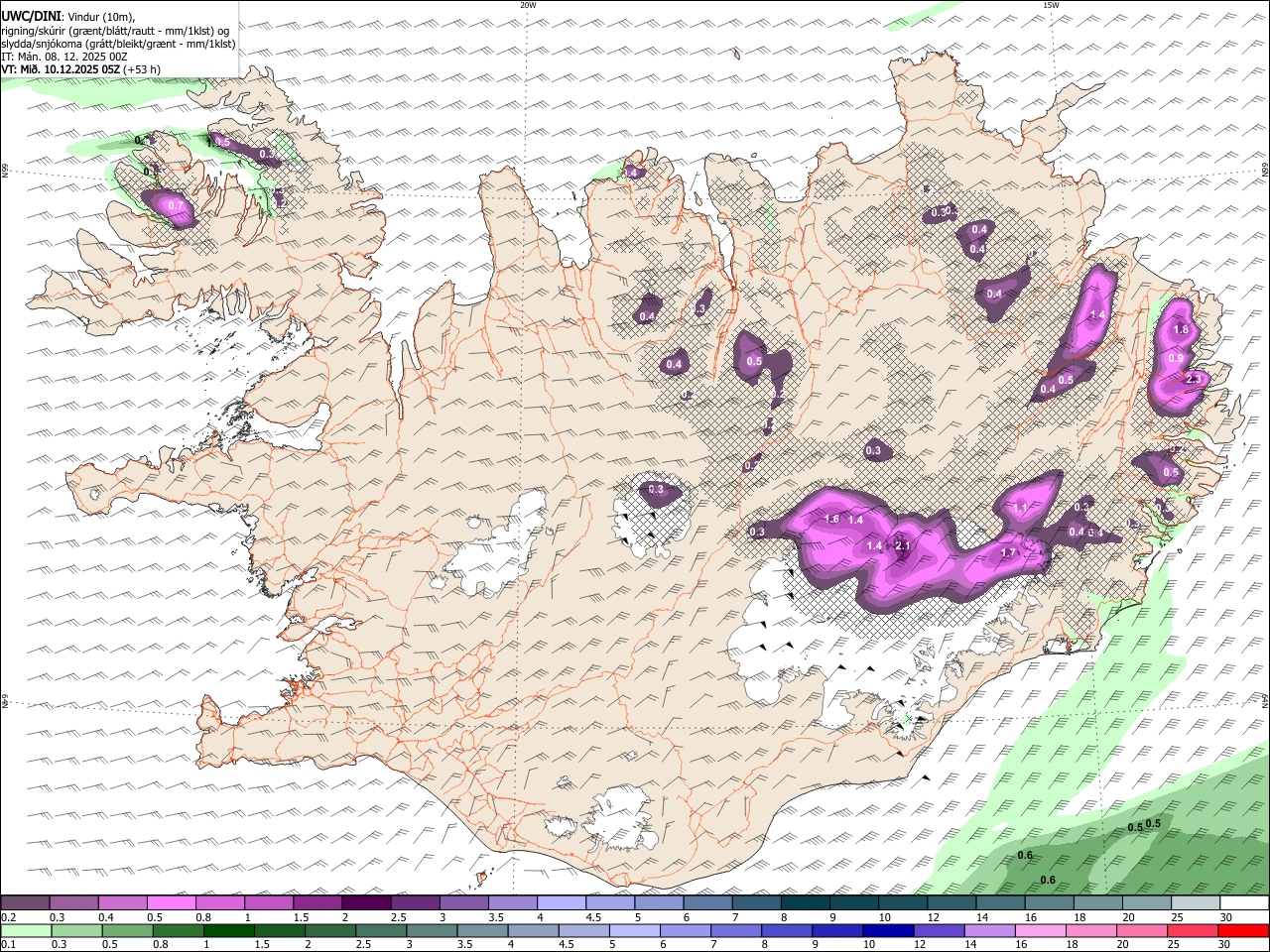
Task: Click the 'slydda/snjókoma' legend description line
Action: click(118, 44)
